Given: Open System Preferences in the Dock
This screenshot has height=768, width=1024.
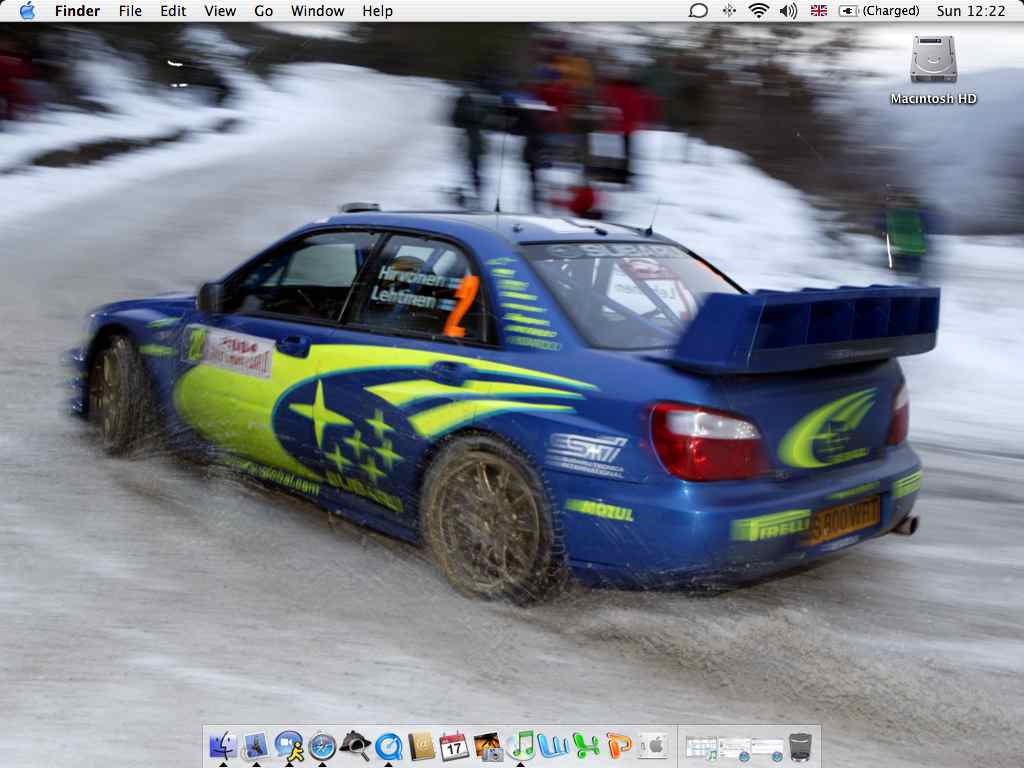Looking at the screenshot, I should 652,746.
